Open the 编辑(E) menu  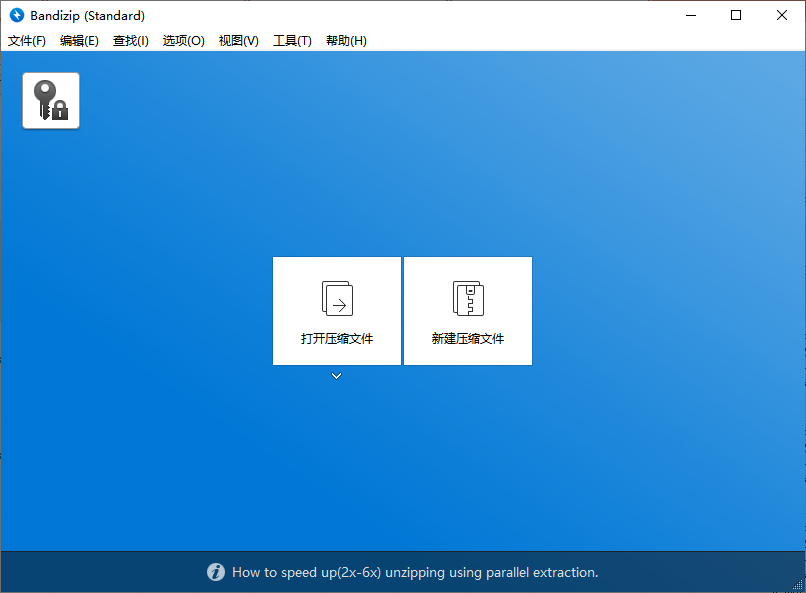[79, 40]
